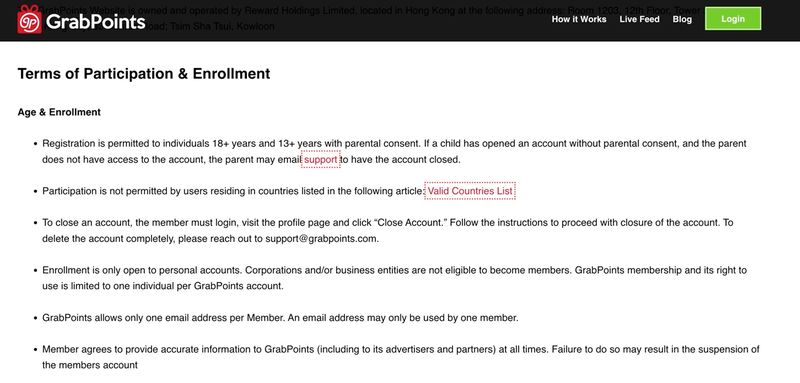The image size is (800, 383).
Task: Click the Terms of Participation & Enrollment heading
Action: (x=144, y=73)
